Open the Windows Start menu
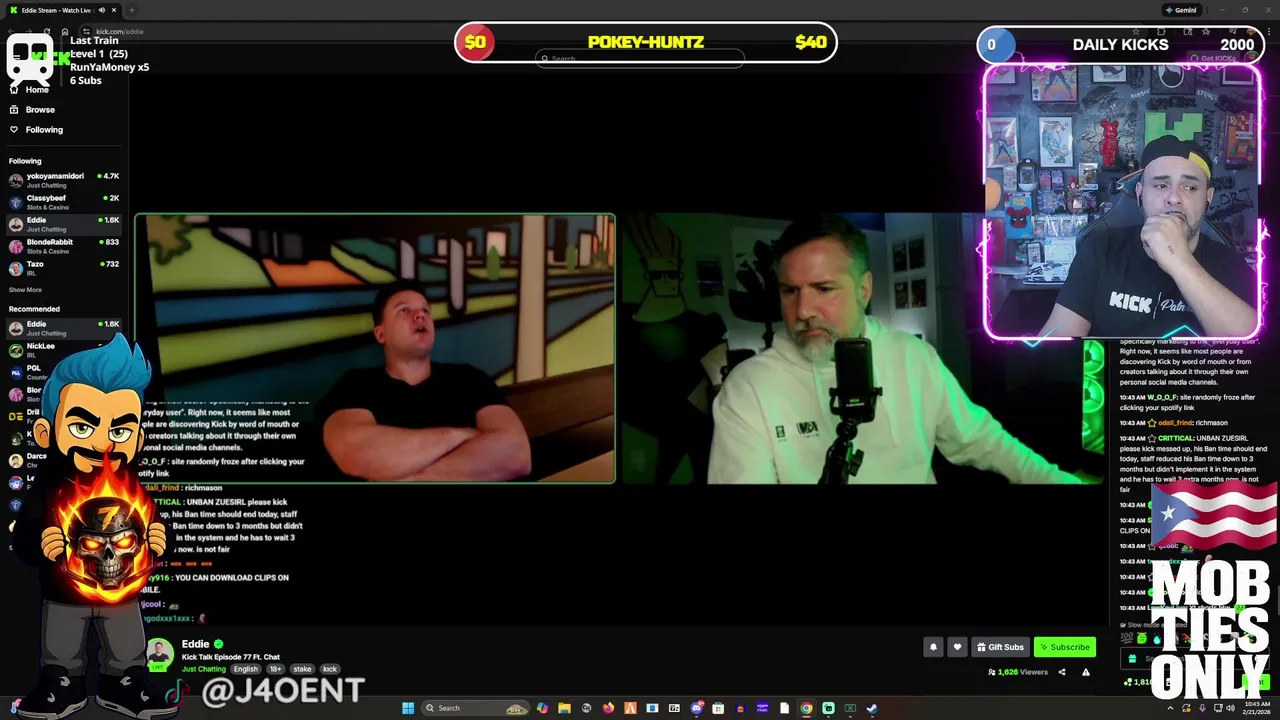The height and width of the screenshot is (720, 1280). (408, 708)
